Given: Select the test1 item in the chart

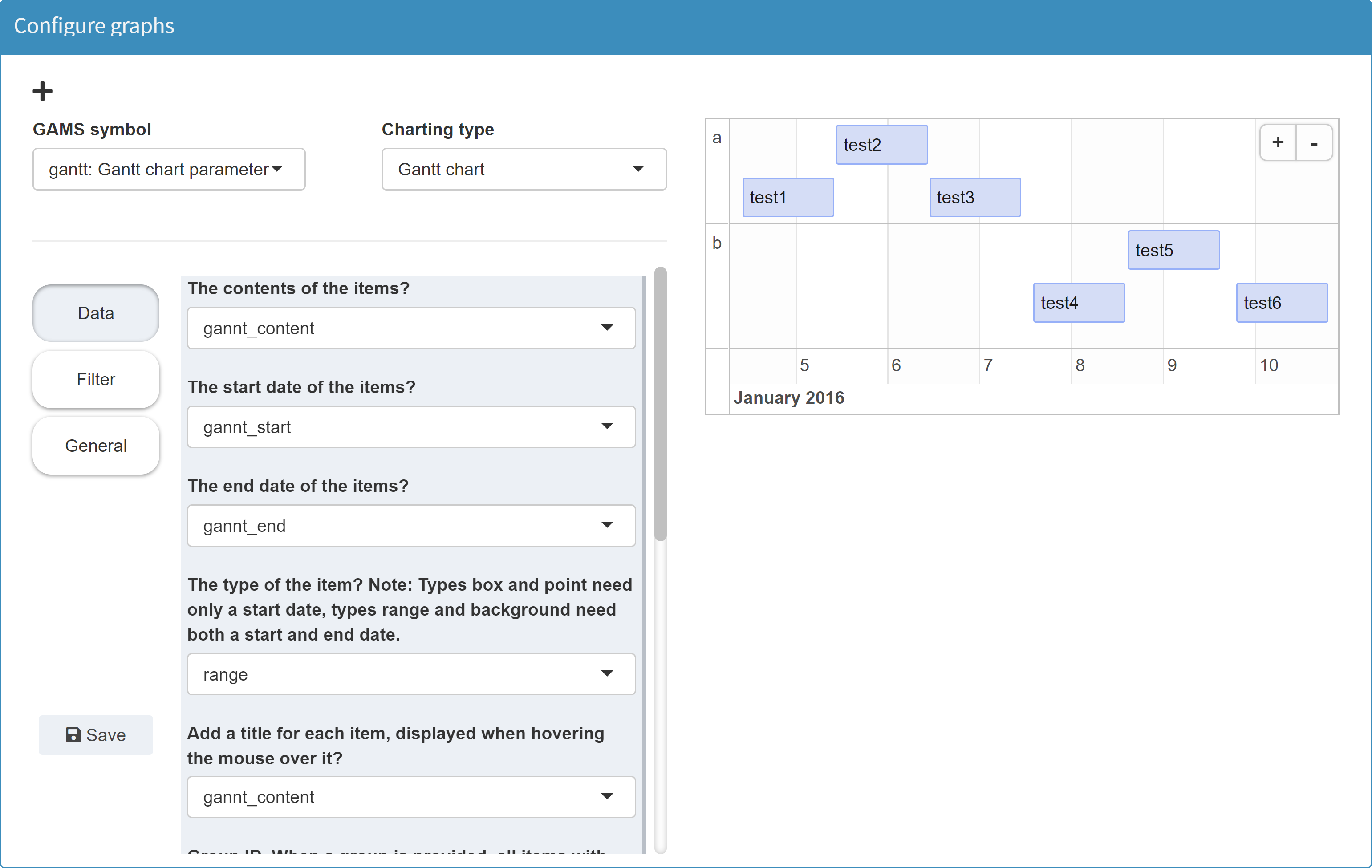Looking at the screenshot, I should (x=788, y=197).
